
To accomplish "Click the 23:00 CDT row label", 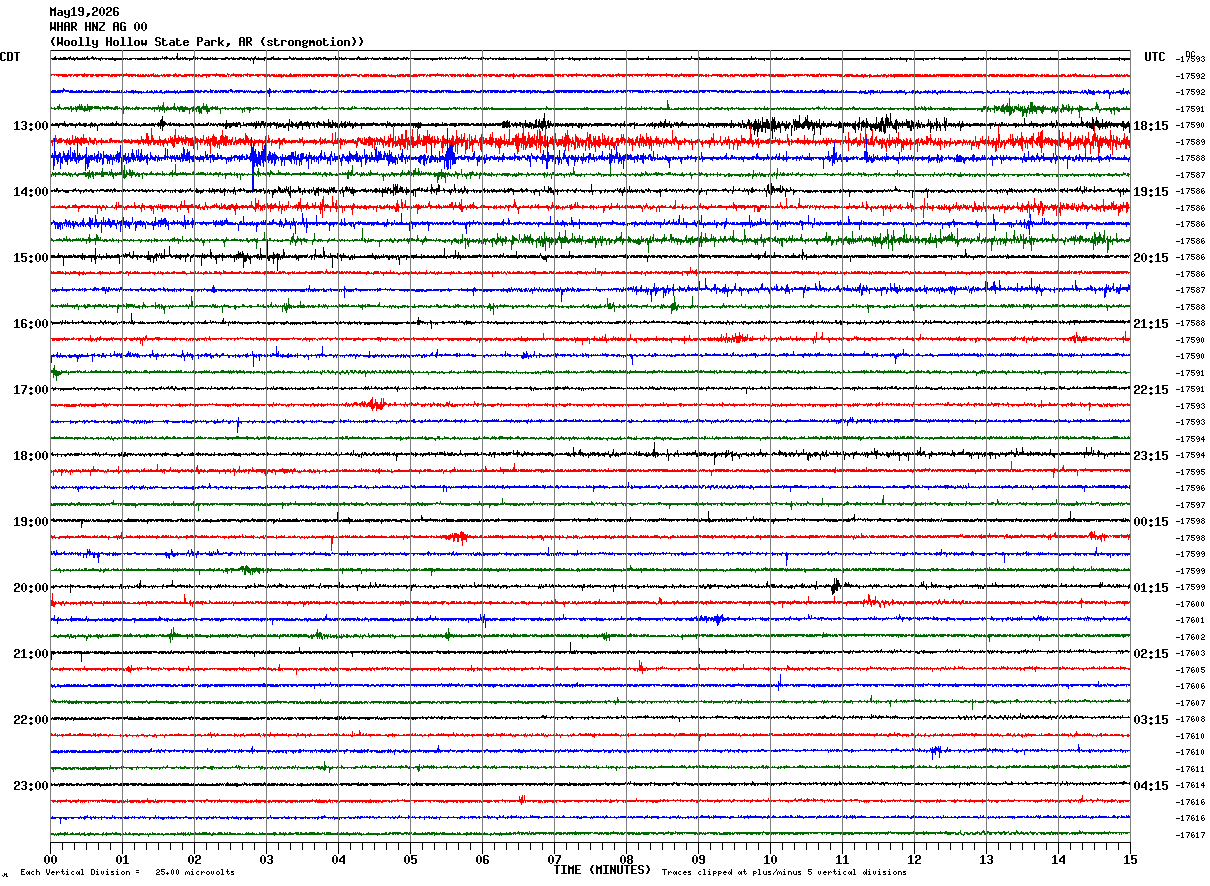I will (30, 786).
